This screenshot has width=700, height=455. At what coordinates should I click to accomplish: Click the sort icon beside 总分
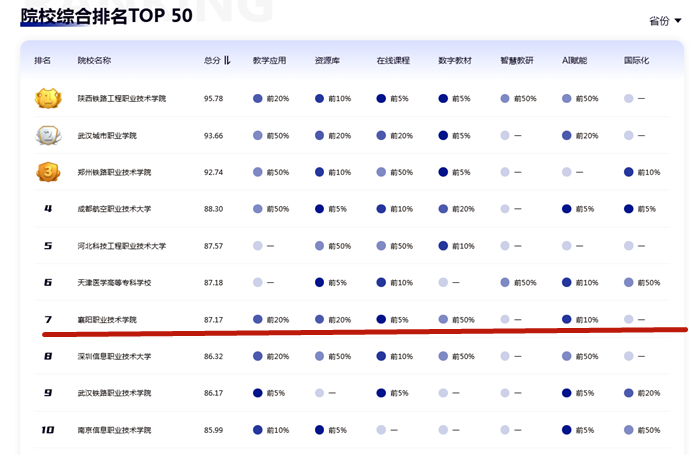[x=227, y=61]
